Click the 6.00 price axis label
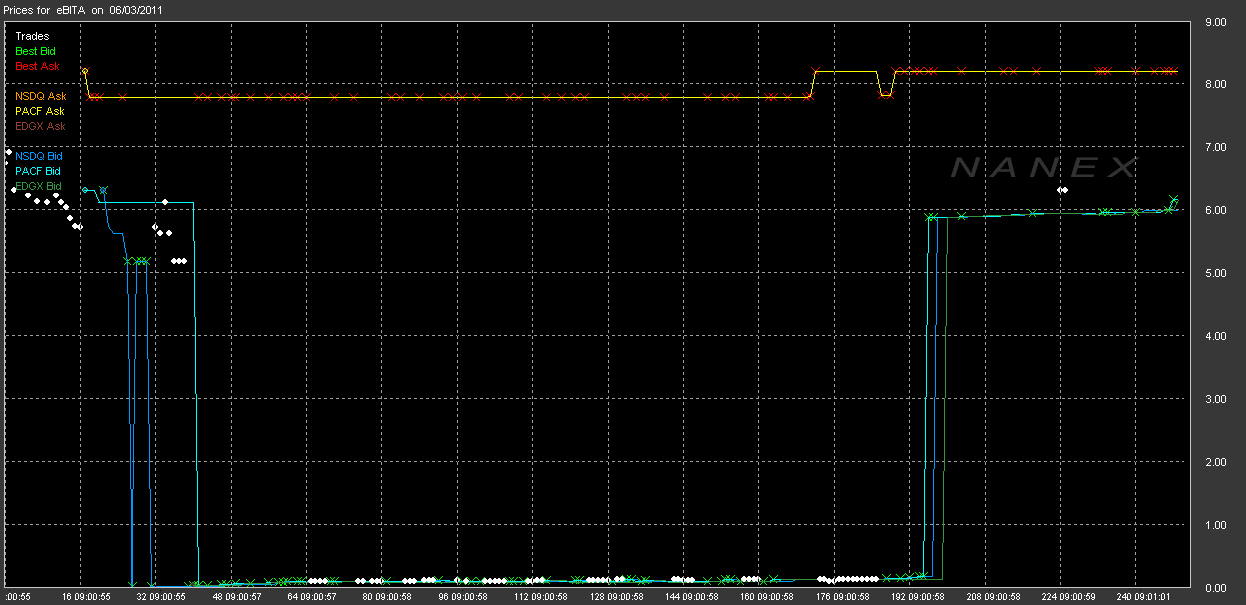 [1216, 210]
